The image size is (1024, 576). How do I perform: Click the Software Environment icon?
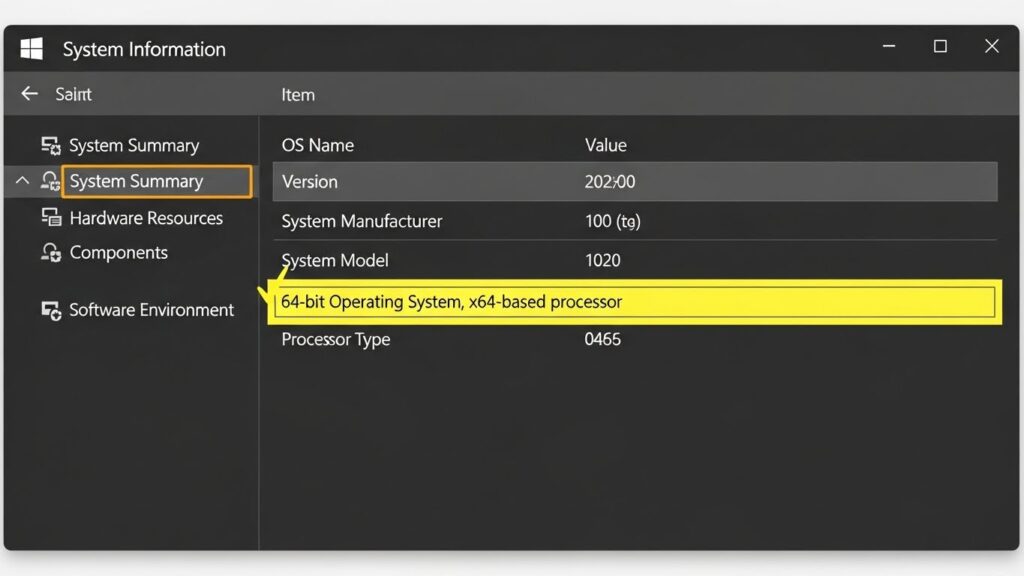pyautogui.click(x=51, y=310)
